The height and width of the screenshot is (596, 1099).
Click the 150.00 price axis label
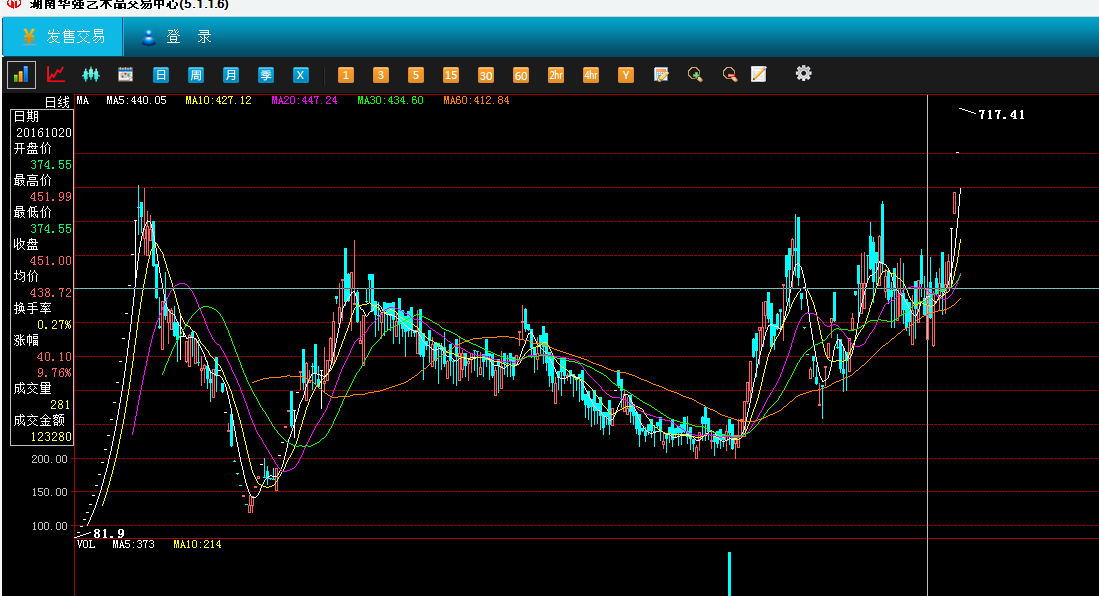[x=49, y=492]
